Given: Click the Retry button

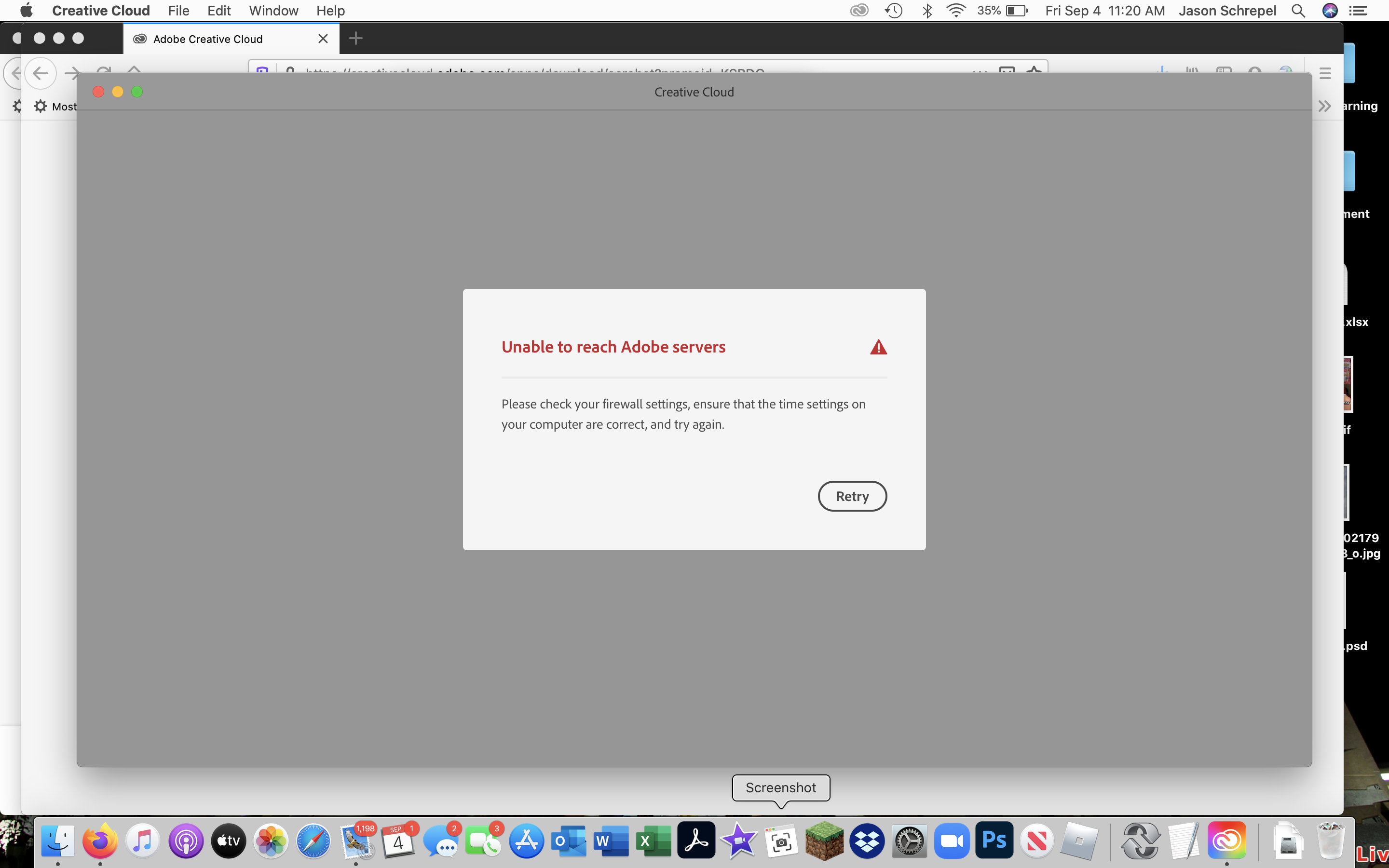Looking at the screenshot, I should (x=852, y=496).
